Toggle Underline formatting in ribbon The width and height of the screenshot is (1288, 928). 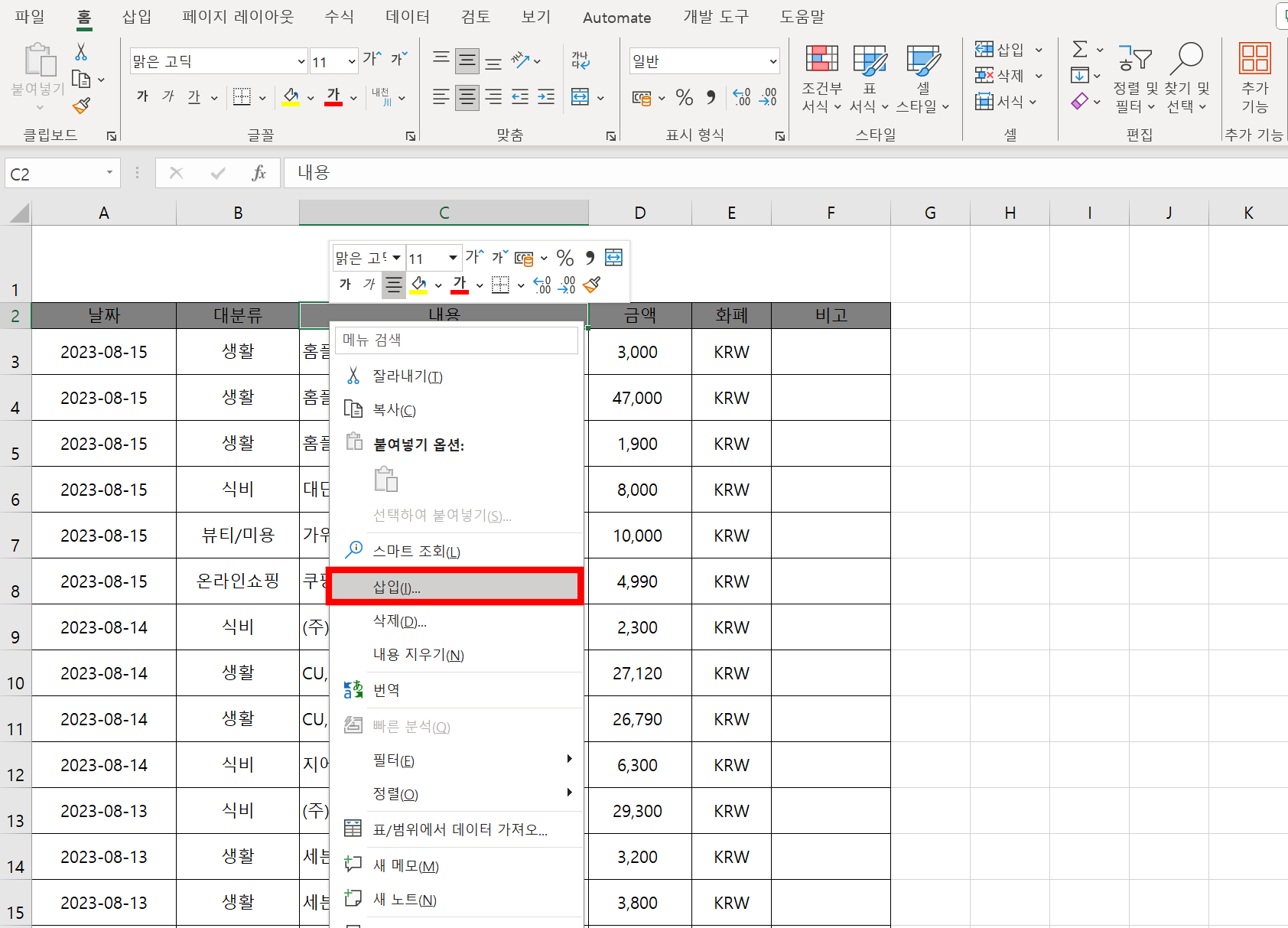click(194, 96)
